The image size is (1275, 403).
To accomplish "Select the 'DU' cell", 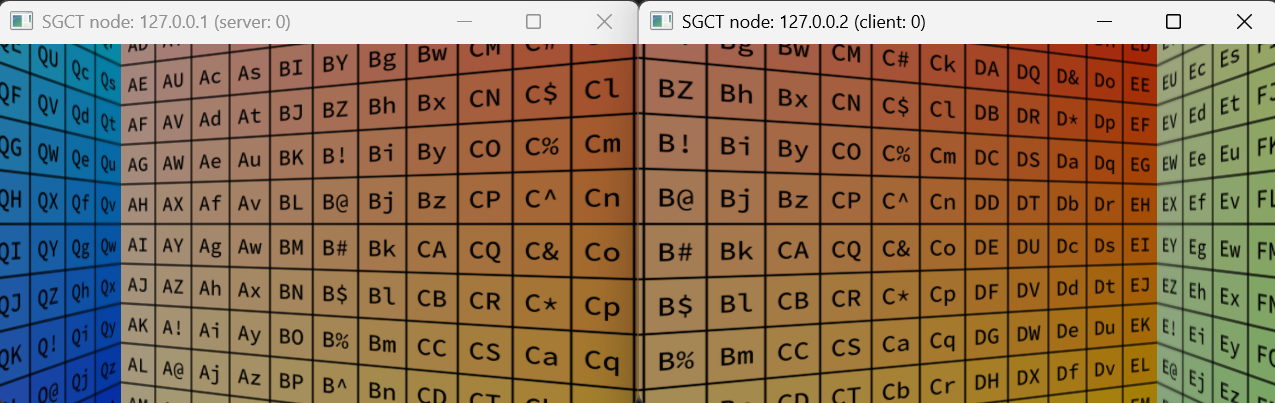I will 1028,246.
